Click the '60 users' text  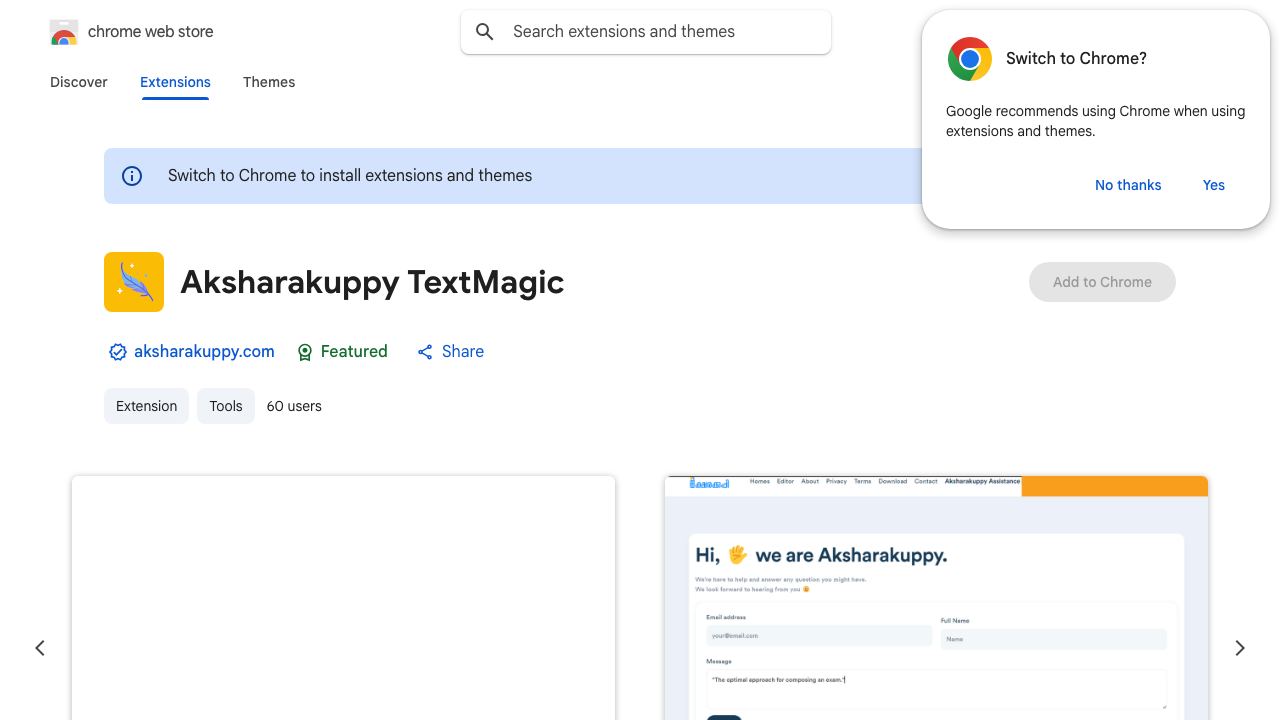pyautogui.click(x=294, y=406)
